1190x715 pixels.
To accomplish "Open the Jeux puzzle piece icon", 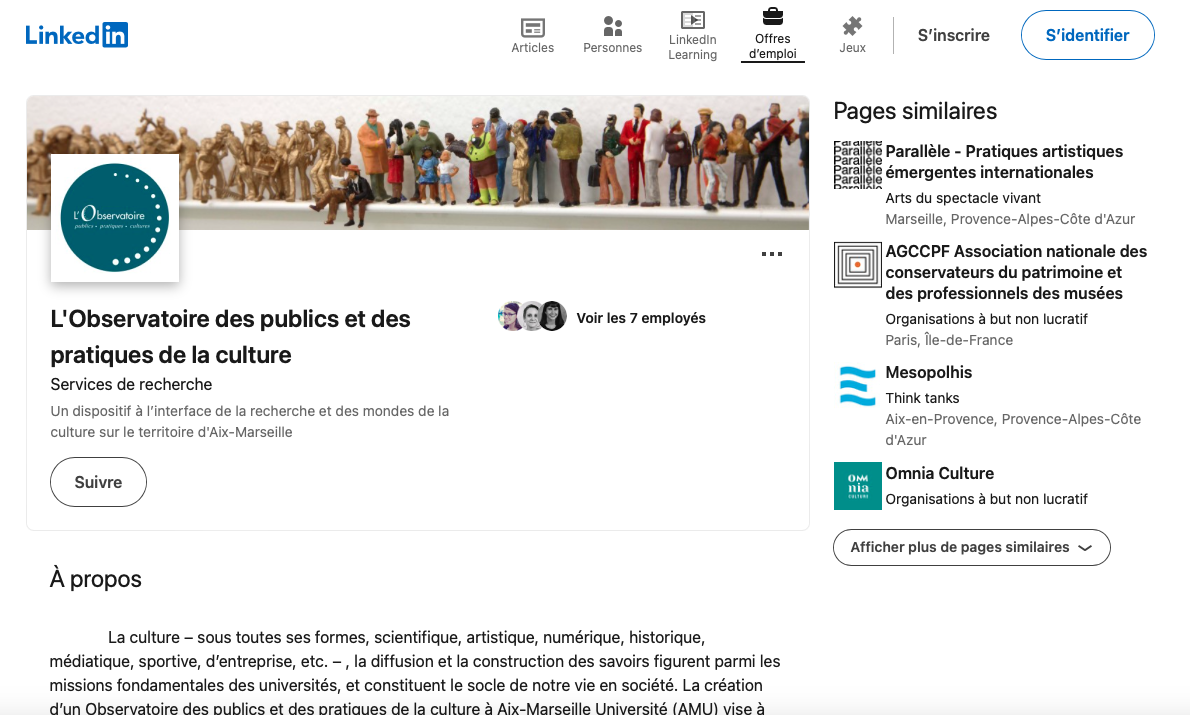I will [x=852, y=27].
